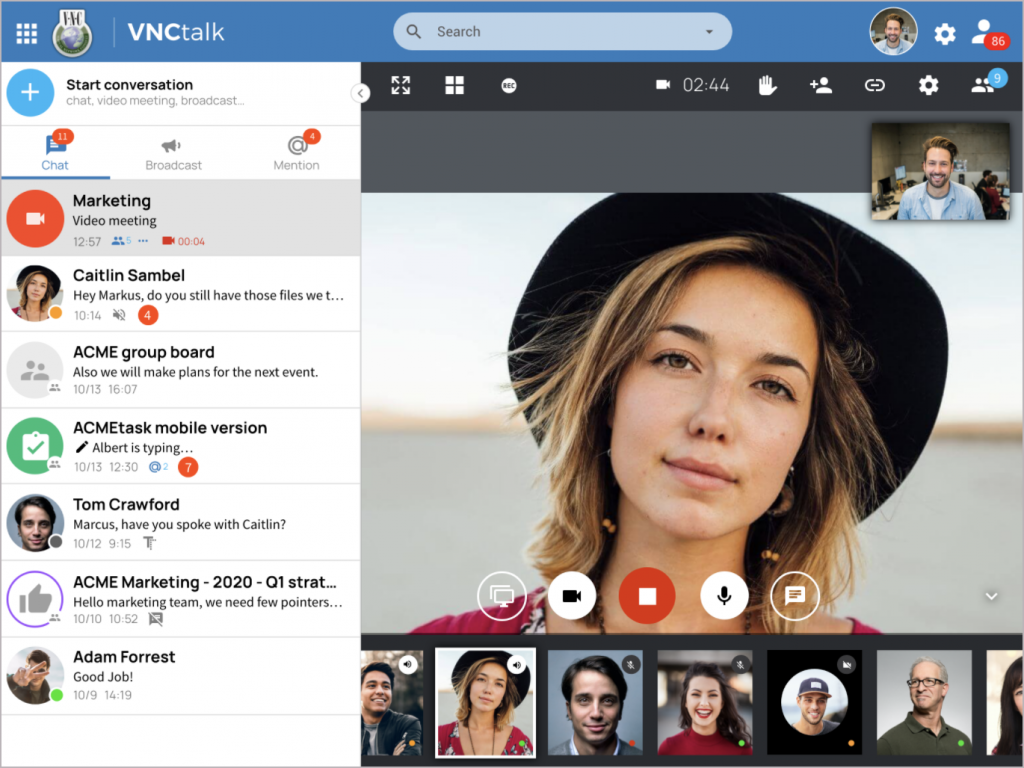Open the Mention tab

(296, 153)
